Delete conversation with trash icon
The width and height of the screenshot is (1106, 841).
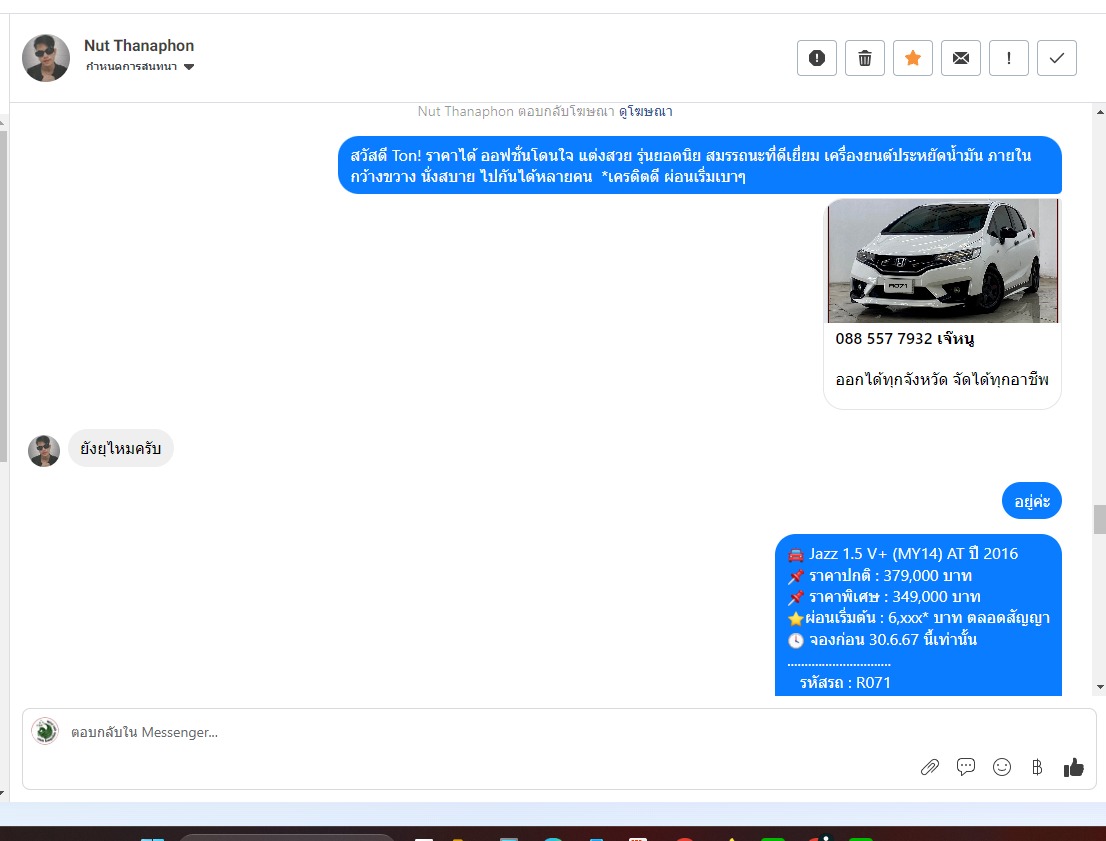(865, 58)
